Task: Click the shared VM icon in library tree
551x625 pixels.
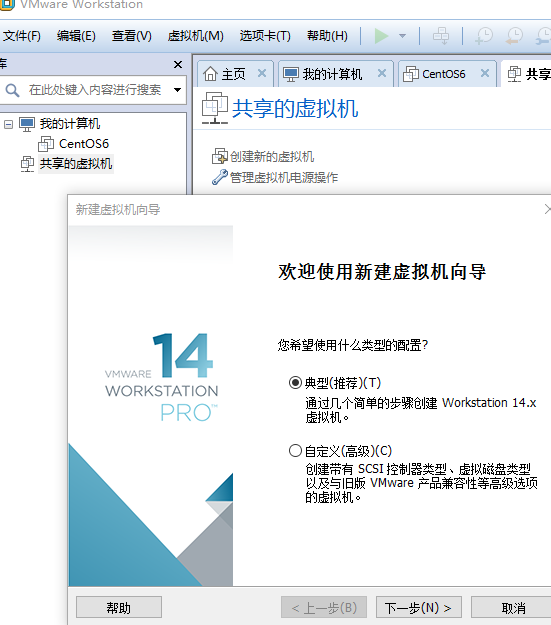Action: tap(27, 164)
